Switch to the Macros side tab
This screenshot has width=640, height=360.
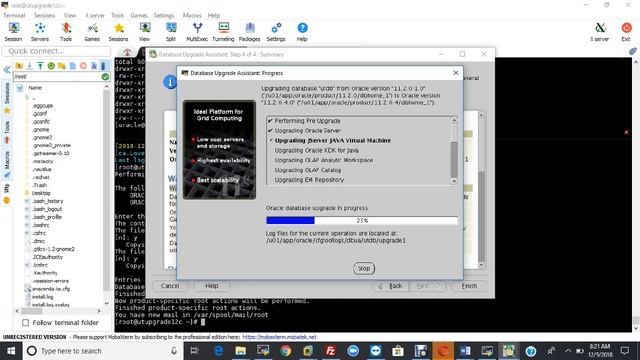[7, 164]
